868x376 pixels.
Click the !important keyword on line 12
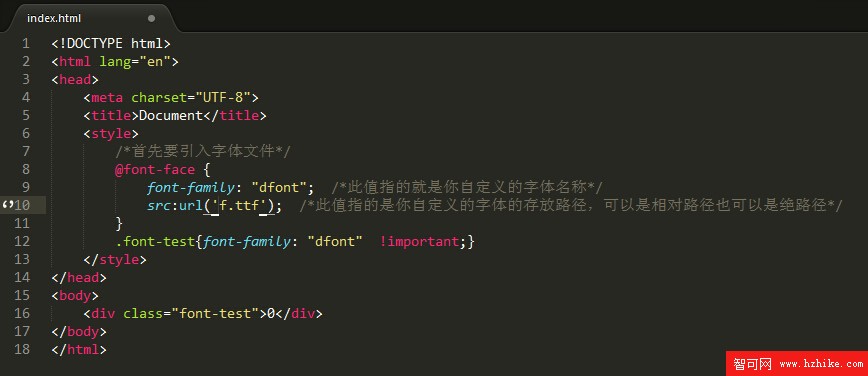coord(420,241)
